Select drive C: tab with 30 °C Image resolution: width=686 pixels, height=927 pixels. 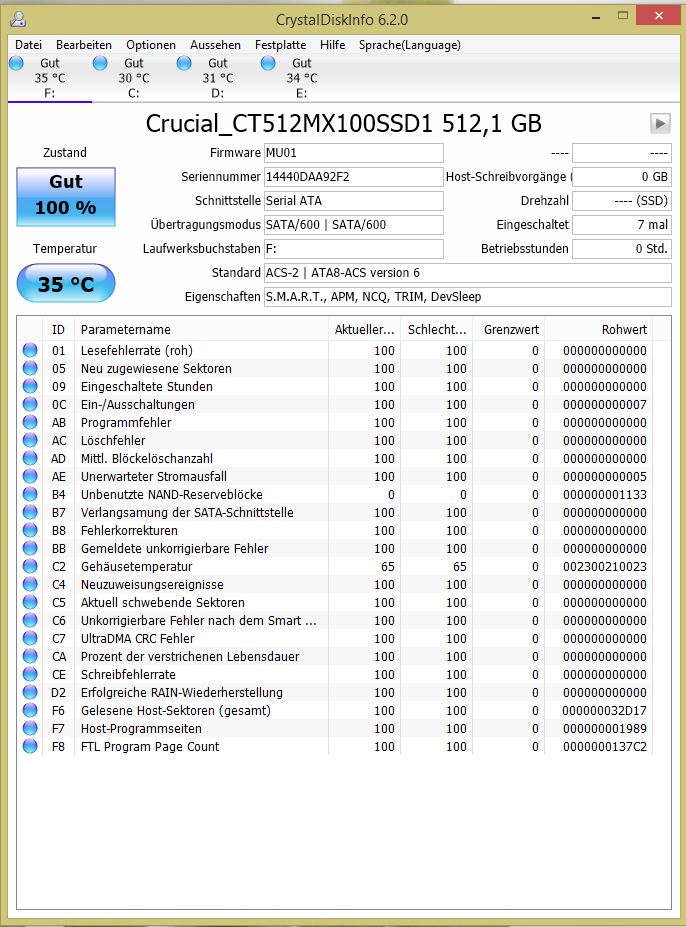[134, 78]
